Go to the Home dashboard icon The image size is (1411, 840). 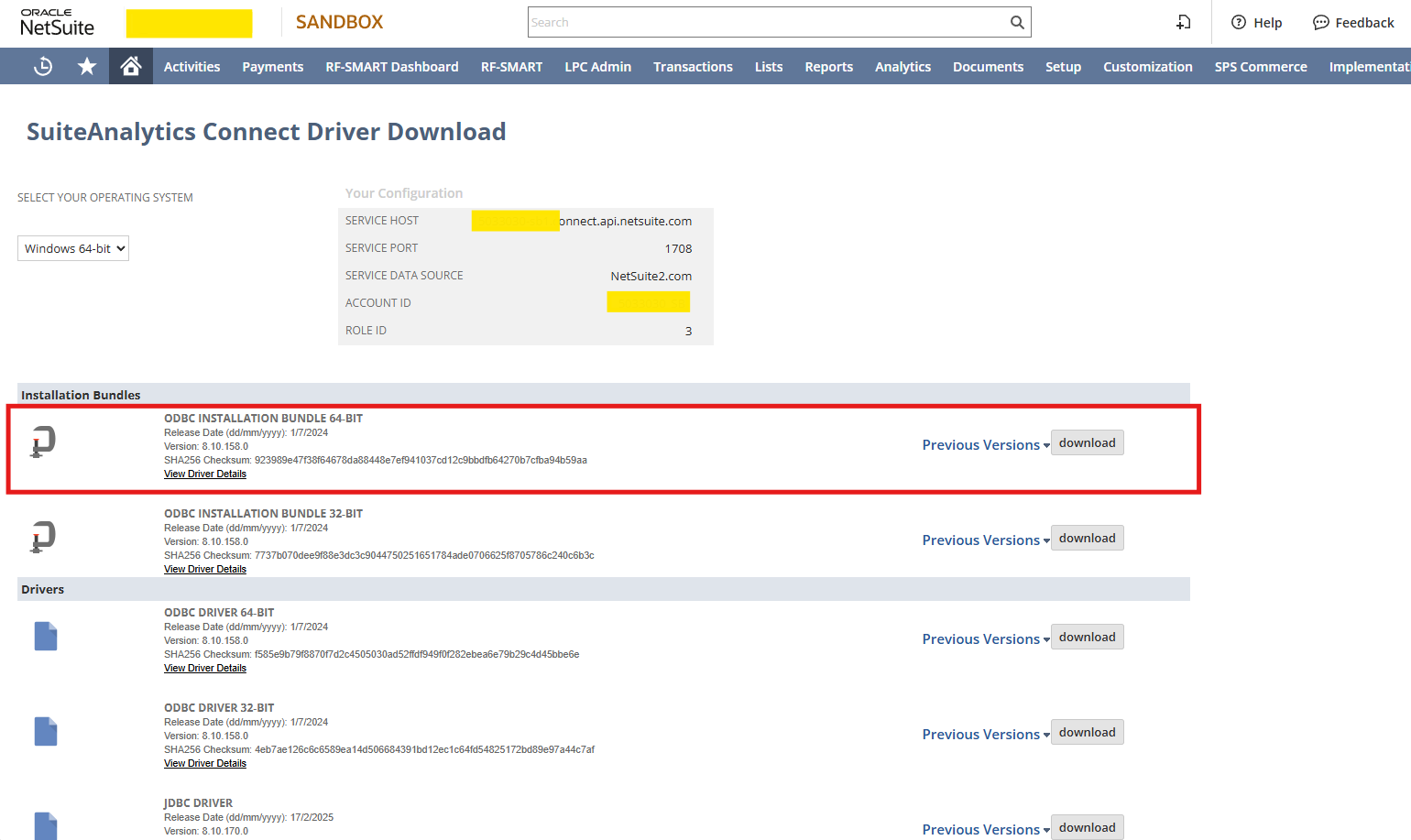[131, 66]
